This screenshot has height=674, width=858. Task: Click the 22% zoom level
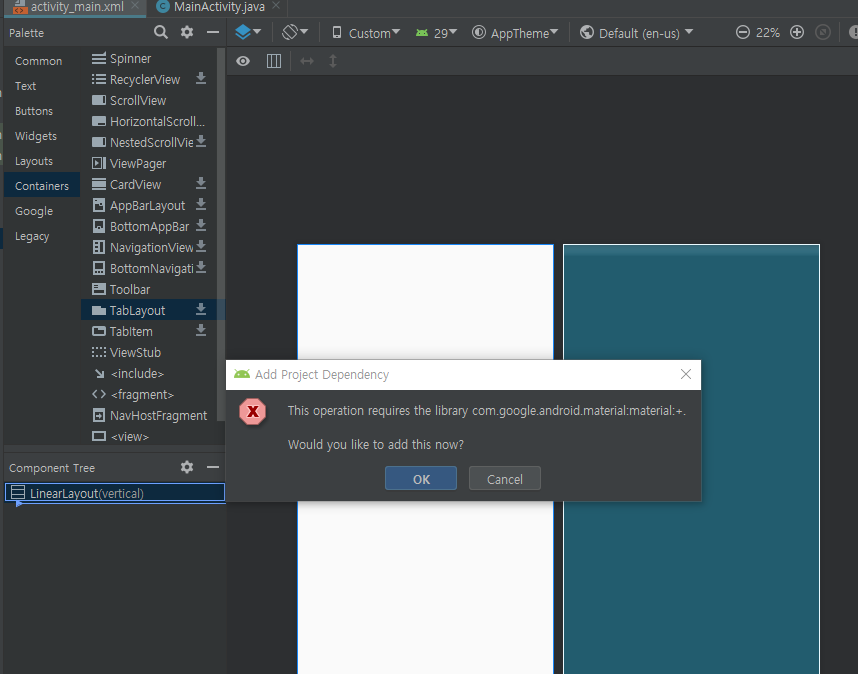(767, 33)
